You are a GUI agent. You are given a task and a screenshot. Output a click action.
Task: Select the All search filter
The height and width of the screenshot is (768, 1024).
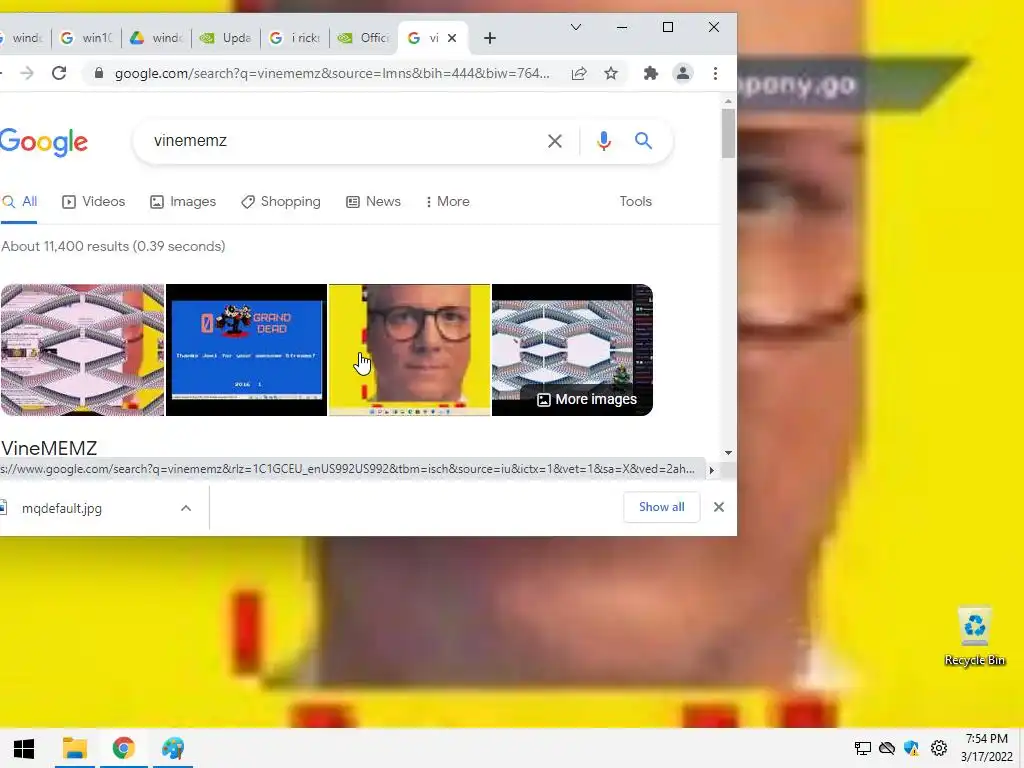[20, 202]
